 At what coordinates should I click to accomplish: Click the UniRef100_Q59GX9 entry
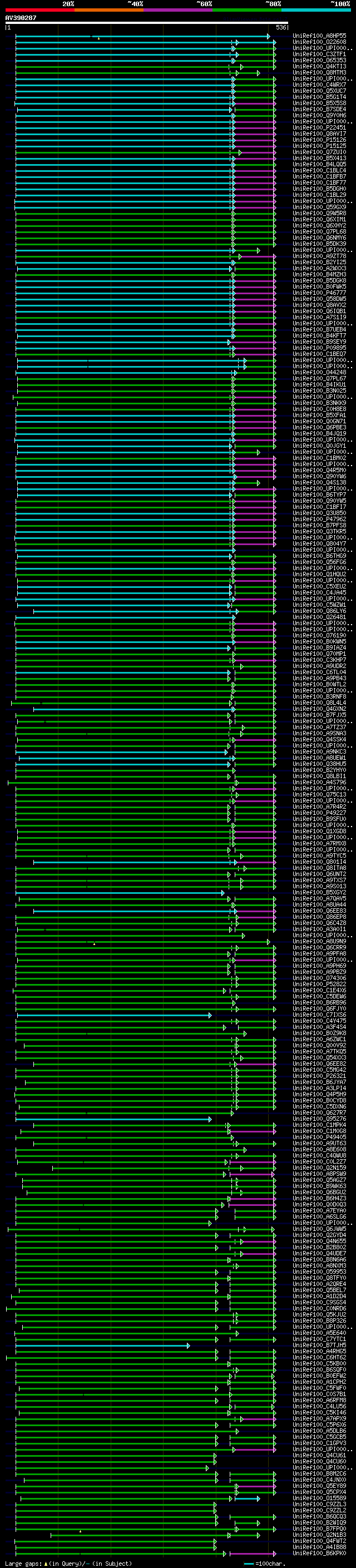pyautogui.click(x=319, y=207)
